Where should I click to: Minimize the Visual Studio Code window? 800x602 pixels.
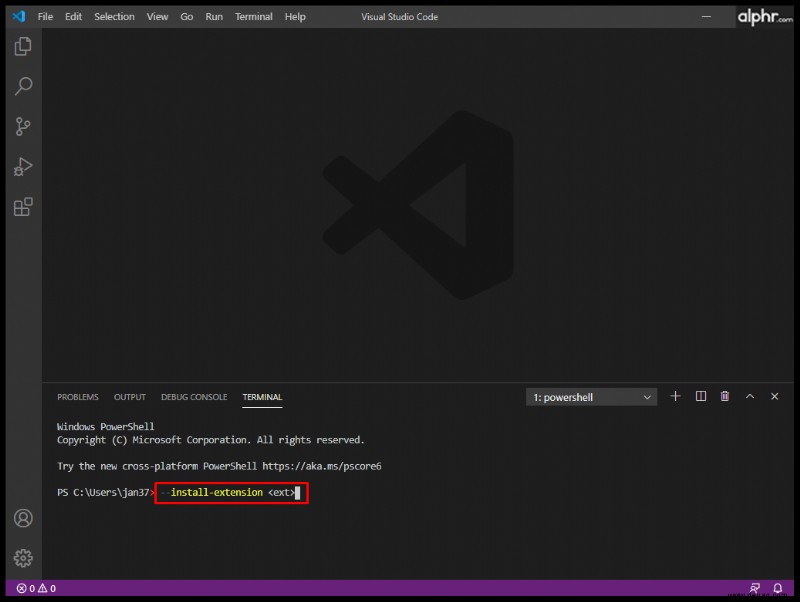pyautogui.click(x=706, y=16)
